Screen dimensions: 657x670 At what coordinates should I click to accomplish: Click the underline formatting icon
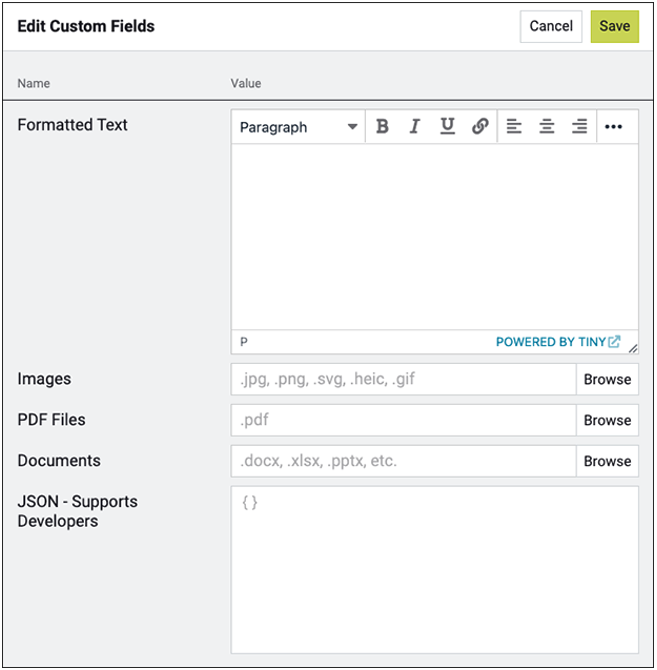pyautogui.click(x=447, y=127)
